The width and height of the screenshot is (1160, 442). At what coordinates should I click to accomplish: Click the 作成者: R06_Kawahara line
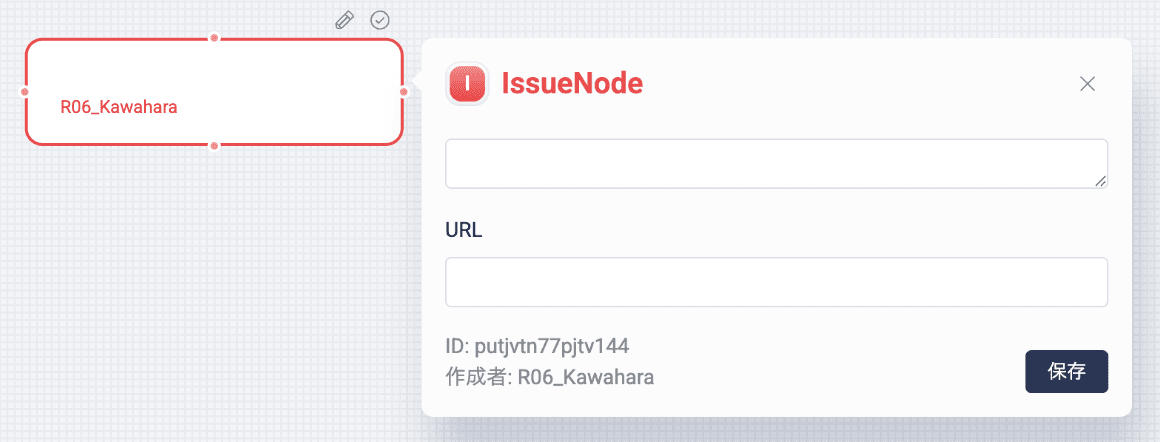[550, 377]
